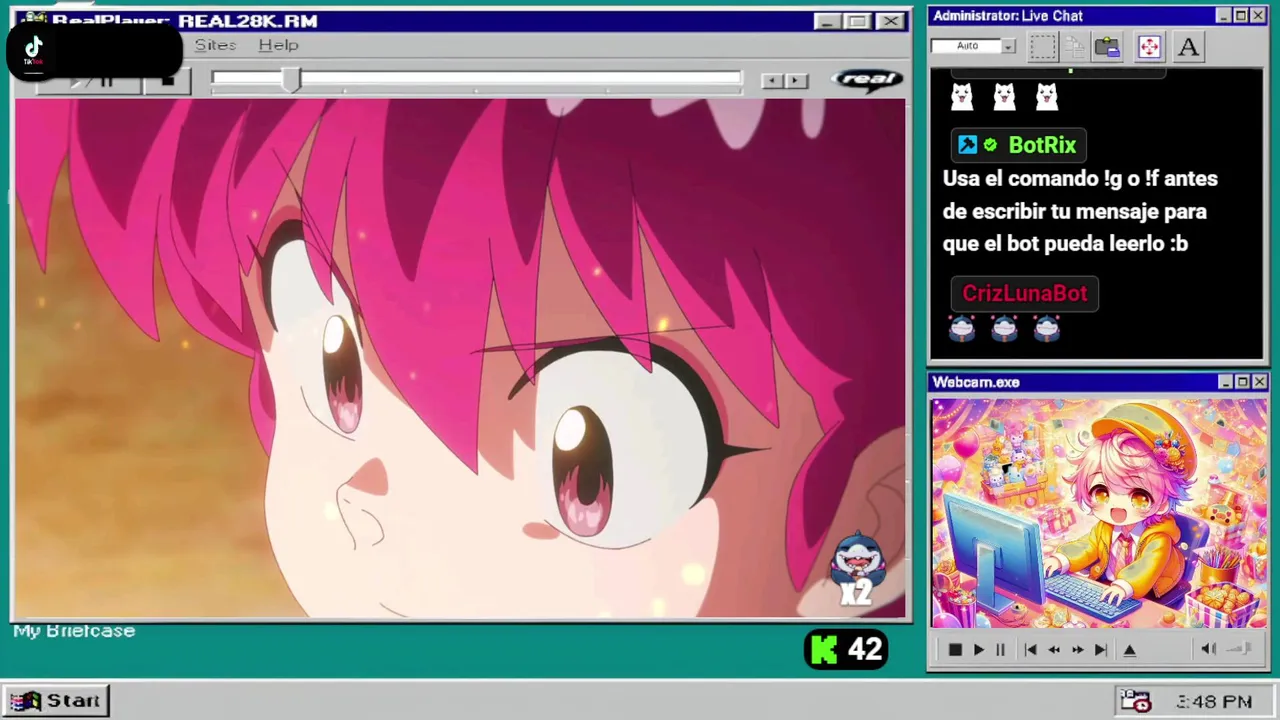The width and height of the screenshot is (1280, 720).
Task: Click the TikTok logo overlay
Action: (33, 50)
